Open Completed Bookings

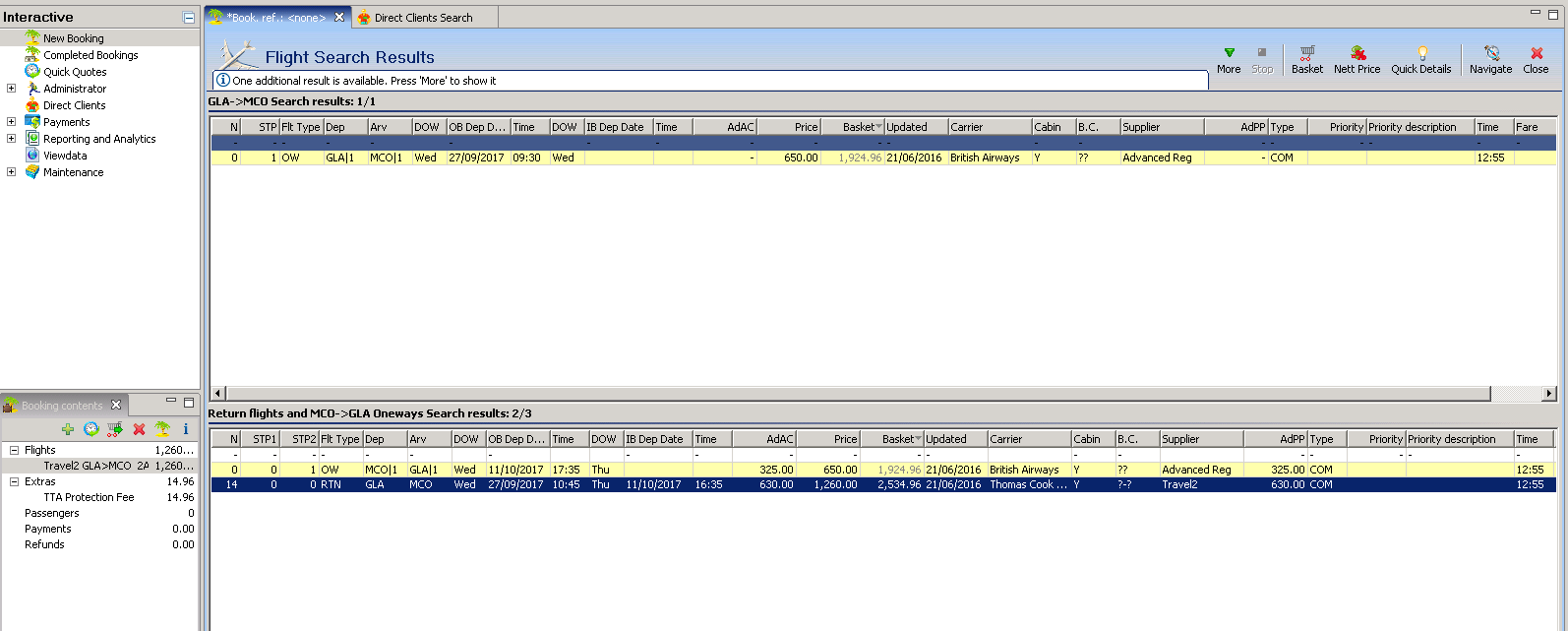[x=90, y=55]
